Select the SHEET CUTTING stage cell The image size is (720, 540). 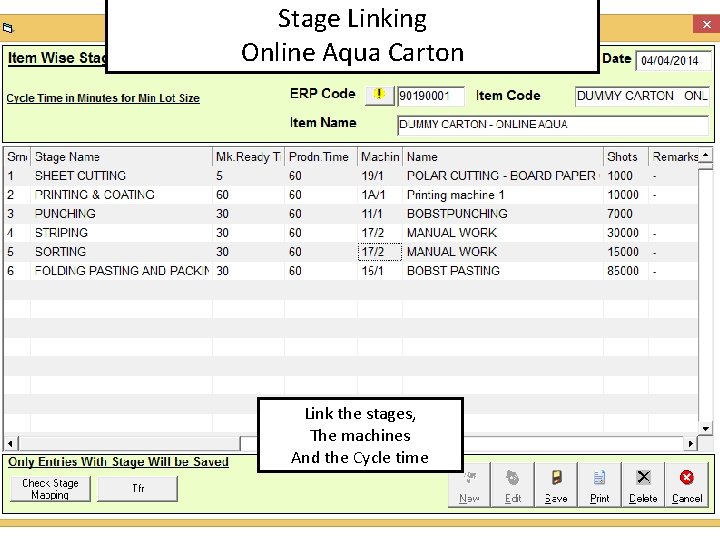point(121,176)
